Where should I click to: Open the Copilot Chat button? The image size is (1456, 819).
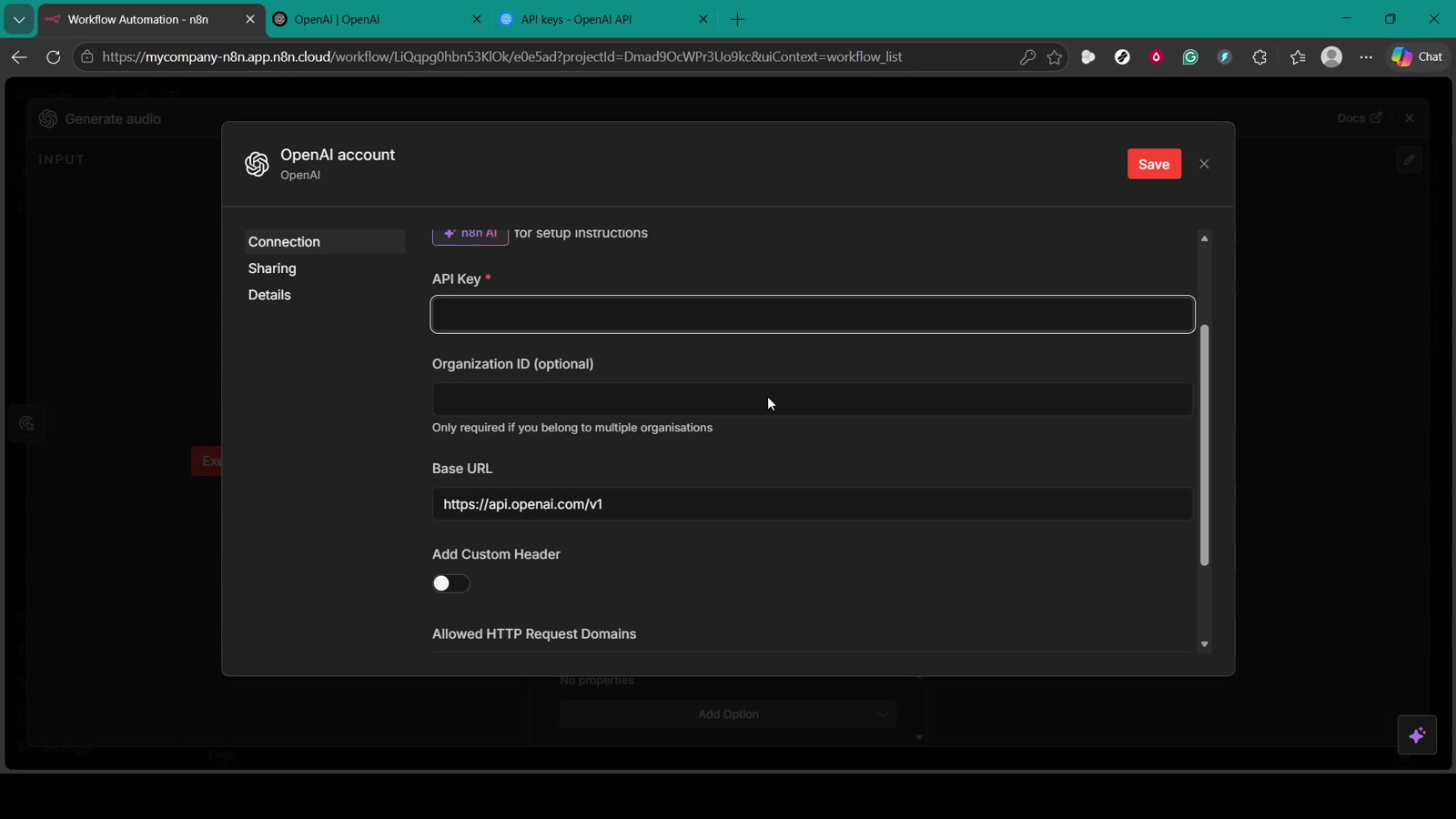1418,56
